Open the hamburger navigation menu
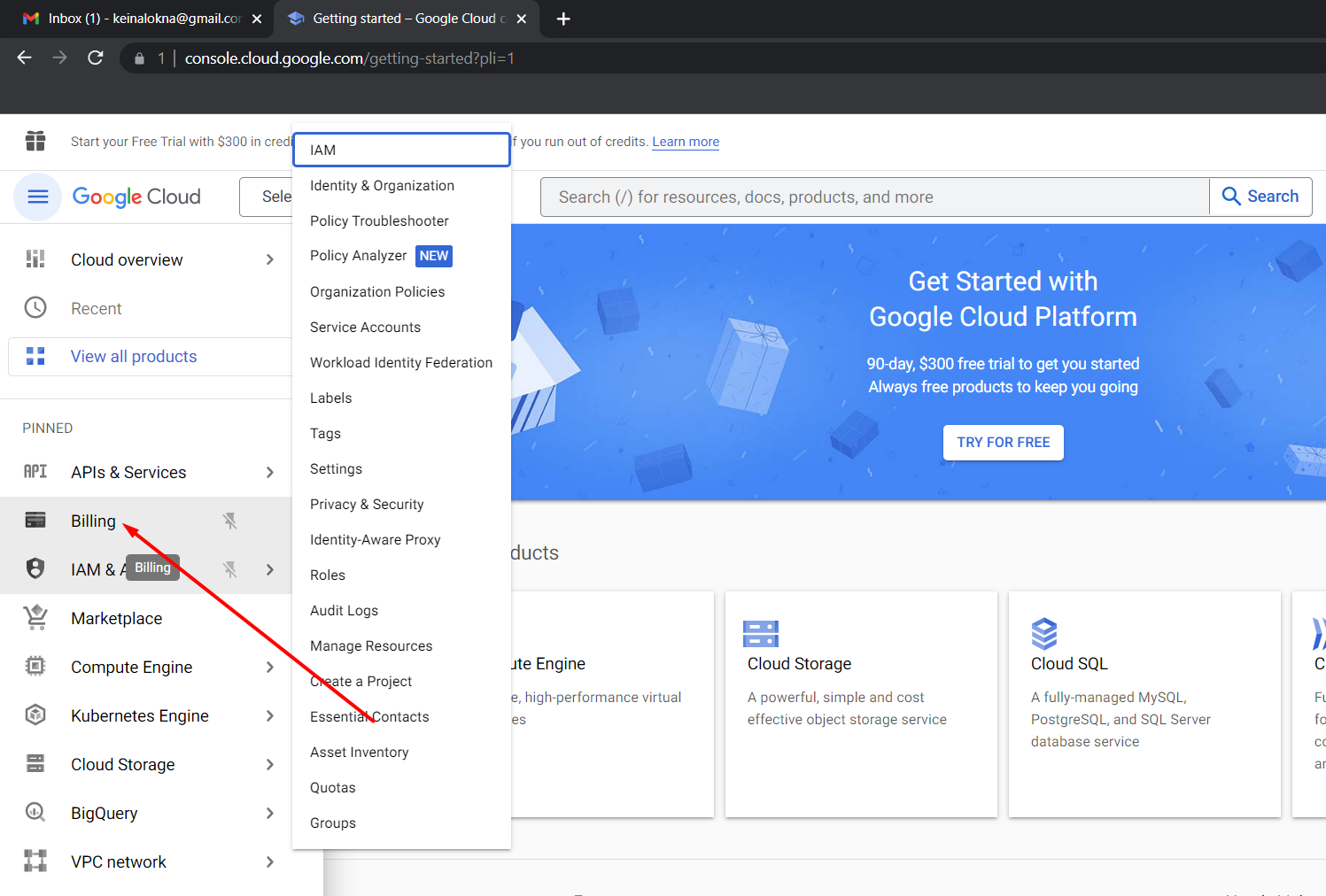 pyautogui.click(x=38, y=197)
